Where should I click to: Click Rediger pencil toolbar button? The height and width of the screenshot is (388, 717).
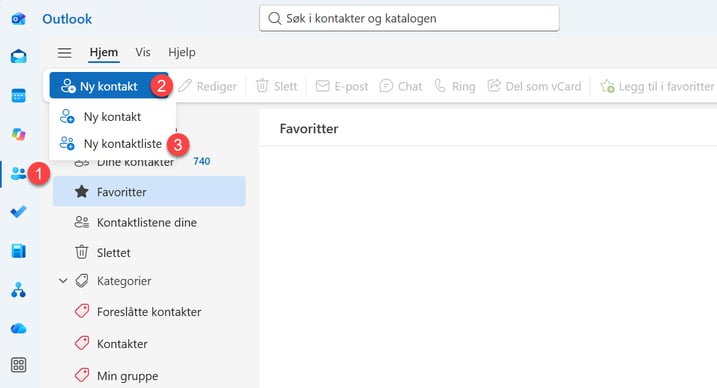pyautogui.click(x=208, y=86)
